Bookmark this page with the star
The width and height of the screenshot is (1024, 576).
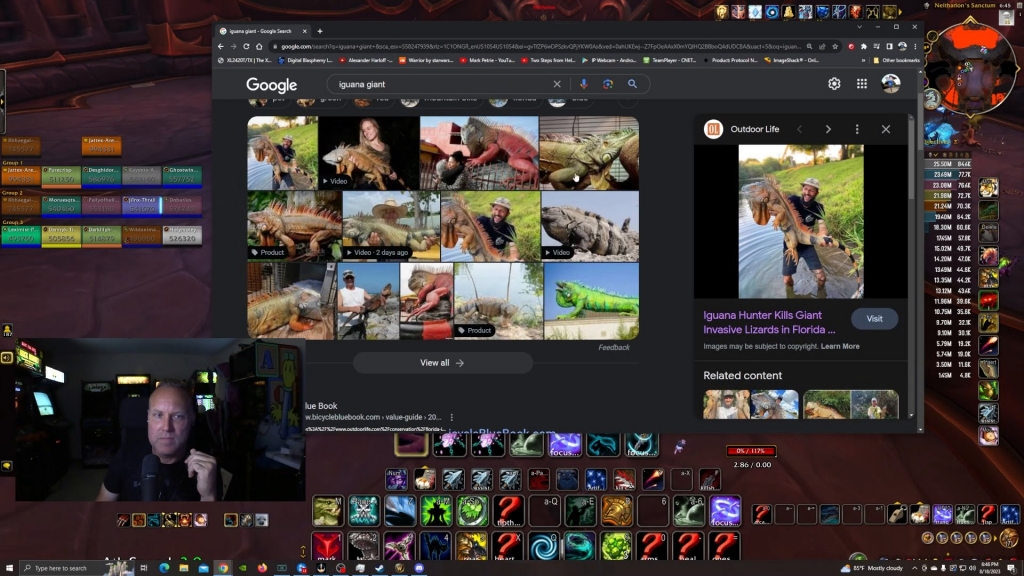point(835,46)
